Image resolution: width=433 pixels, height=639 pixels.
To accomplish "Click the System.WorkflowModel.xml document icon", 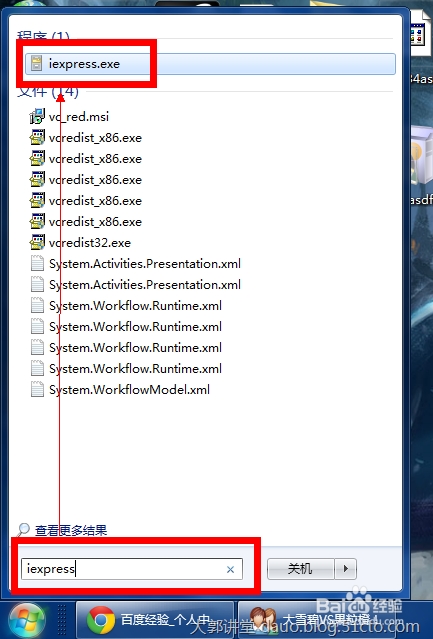I will 37,390.
